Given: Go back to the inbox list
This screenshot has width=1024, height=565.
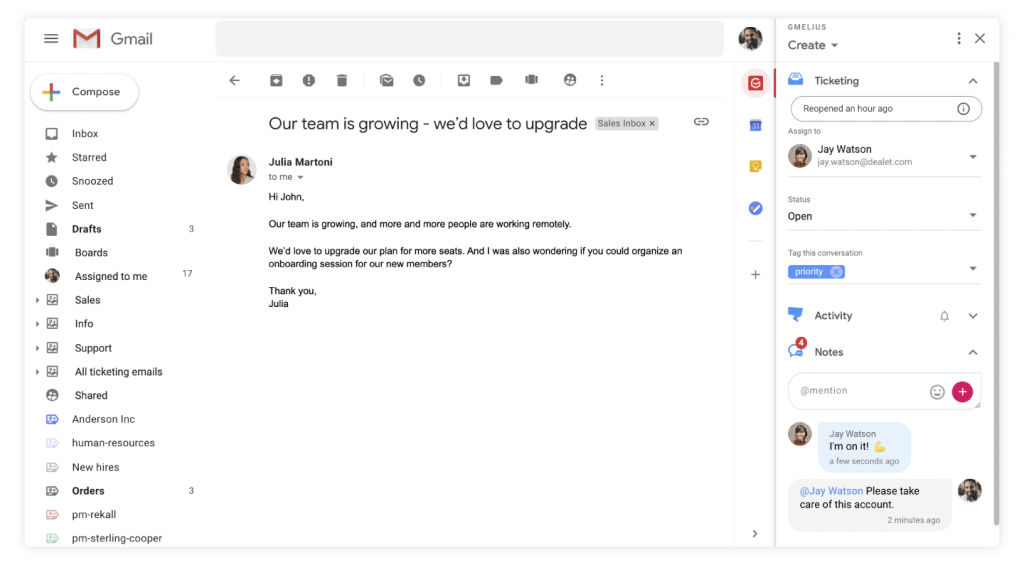Looking at the screenshot, I should pos(234,80).
